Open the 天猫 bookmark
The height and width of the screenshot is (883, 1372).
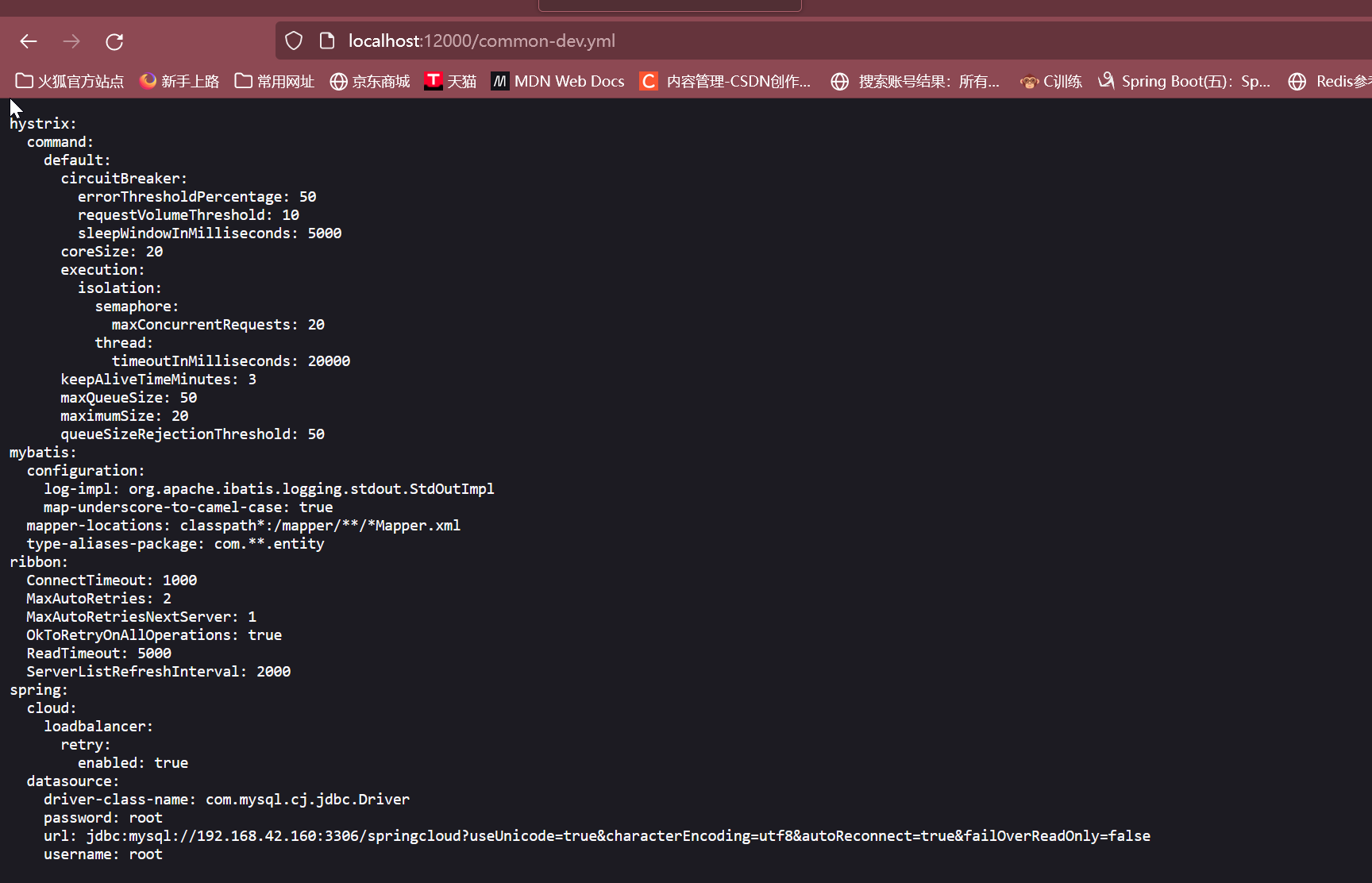click(x=450, y=81)
